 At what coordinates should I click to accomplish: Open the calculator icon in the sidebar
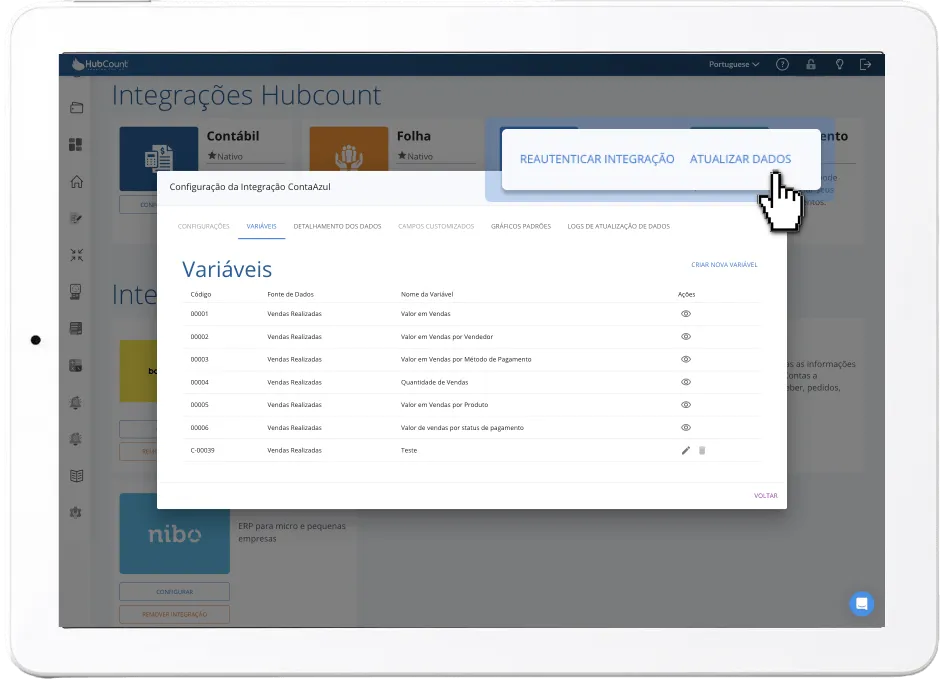[76, 365]
